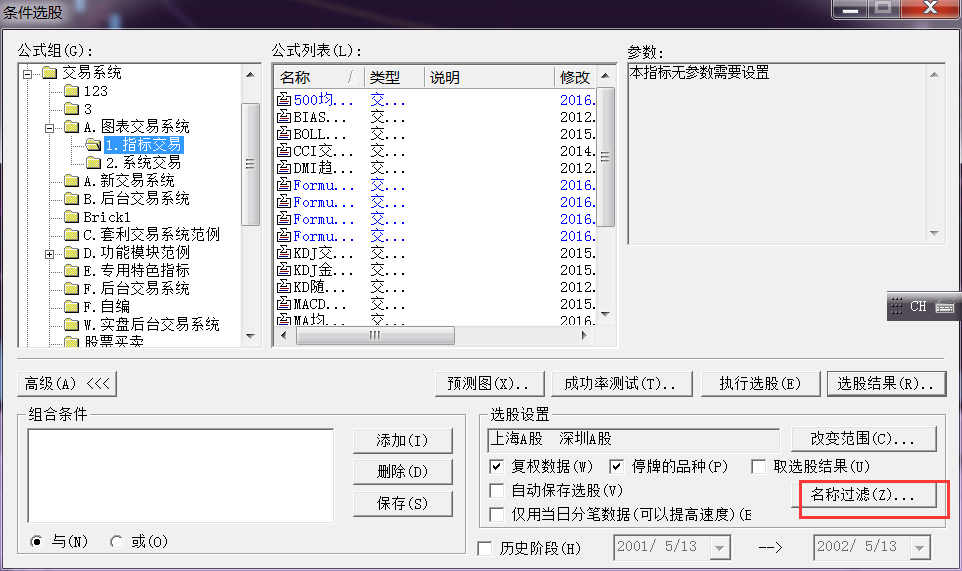Image resolution: width=962 pixels, height=571 pixels.
Task: Click the BOLL formula icon
Action: (x=284, y=134)
